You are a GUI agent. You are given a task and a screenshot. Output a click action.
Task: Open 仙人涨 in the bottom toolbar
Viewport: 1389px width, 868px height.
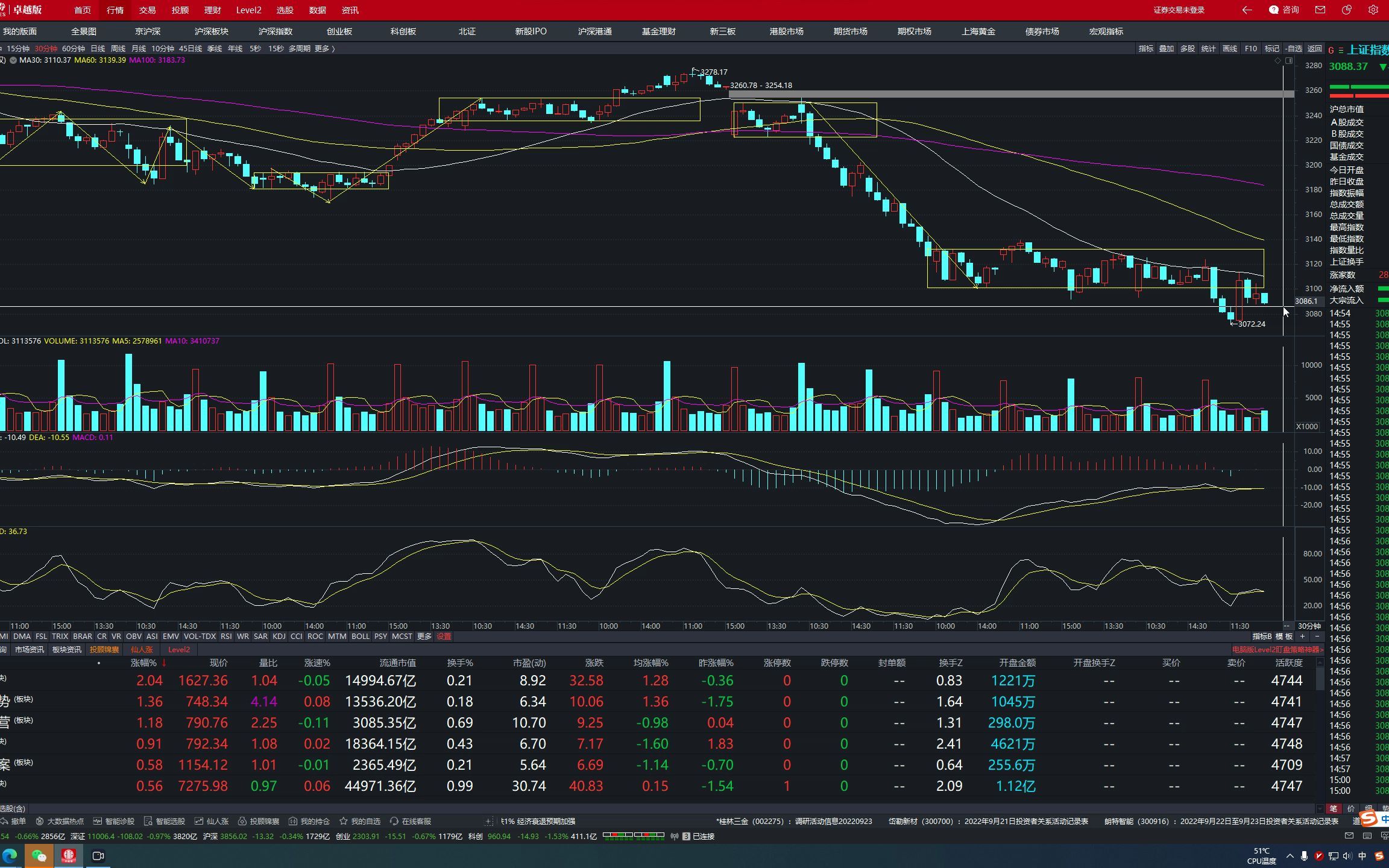tap(212, 821)
